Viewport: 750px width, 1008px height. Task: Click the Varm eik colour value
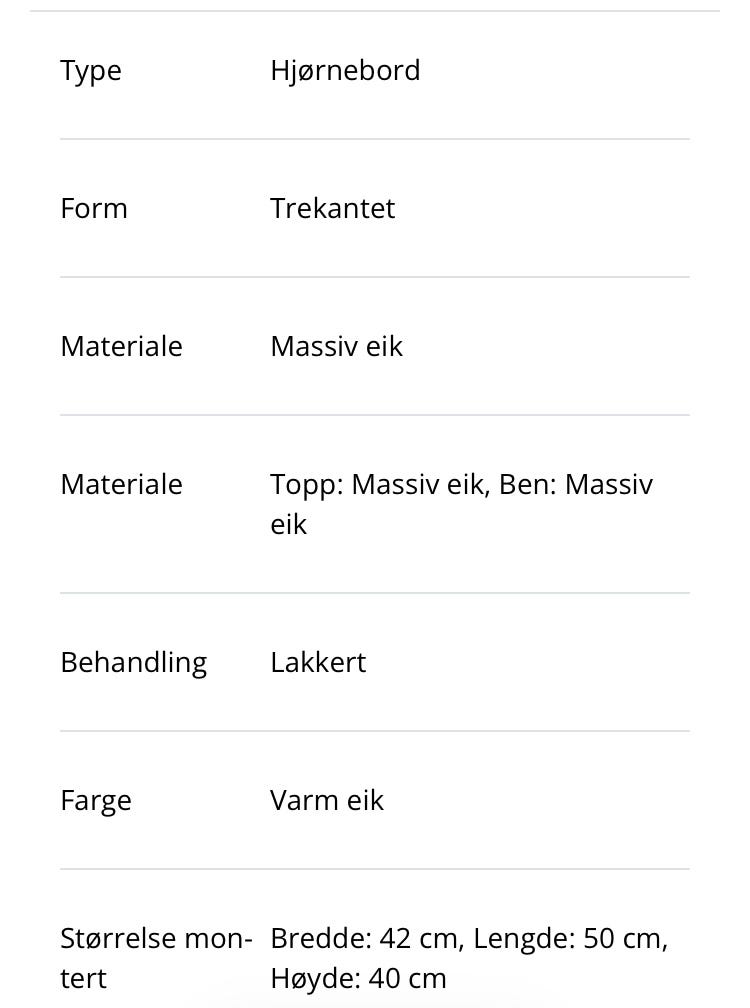[x=326, y=800]
